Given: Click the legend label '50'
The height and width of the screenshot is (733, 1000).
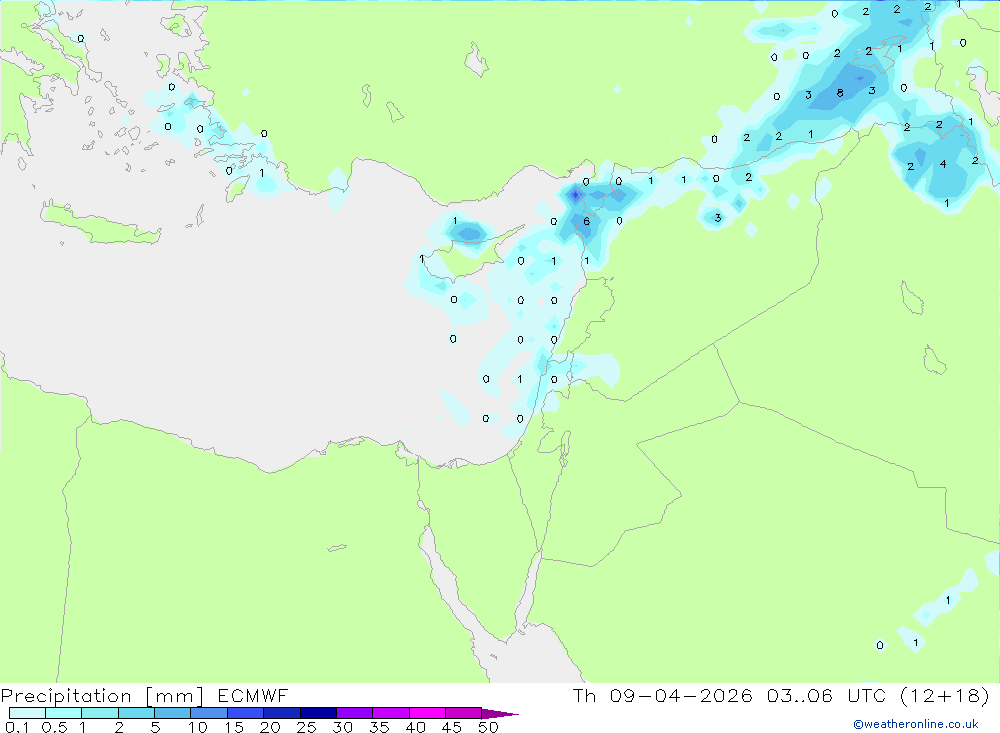Looking at the screenshot, I should coord(489,727).
